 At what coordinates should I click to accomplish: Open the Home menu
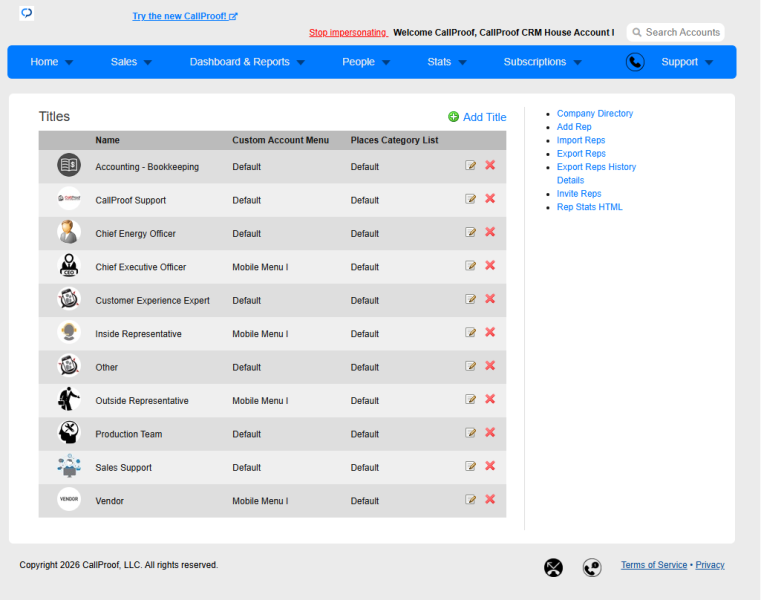[44, 62]
